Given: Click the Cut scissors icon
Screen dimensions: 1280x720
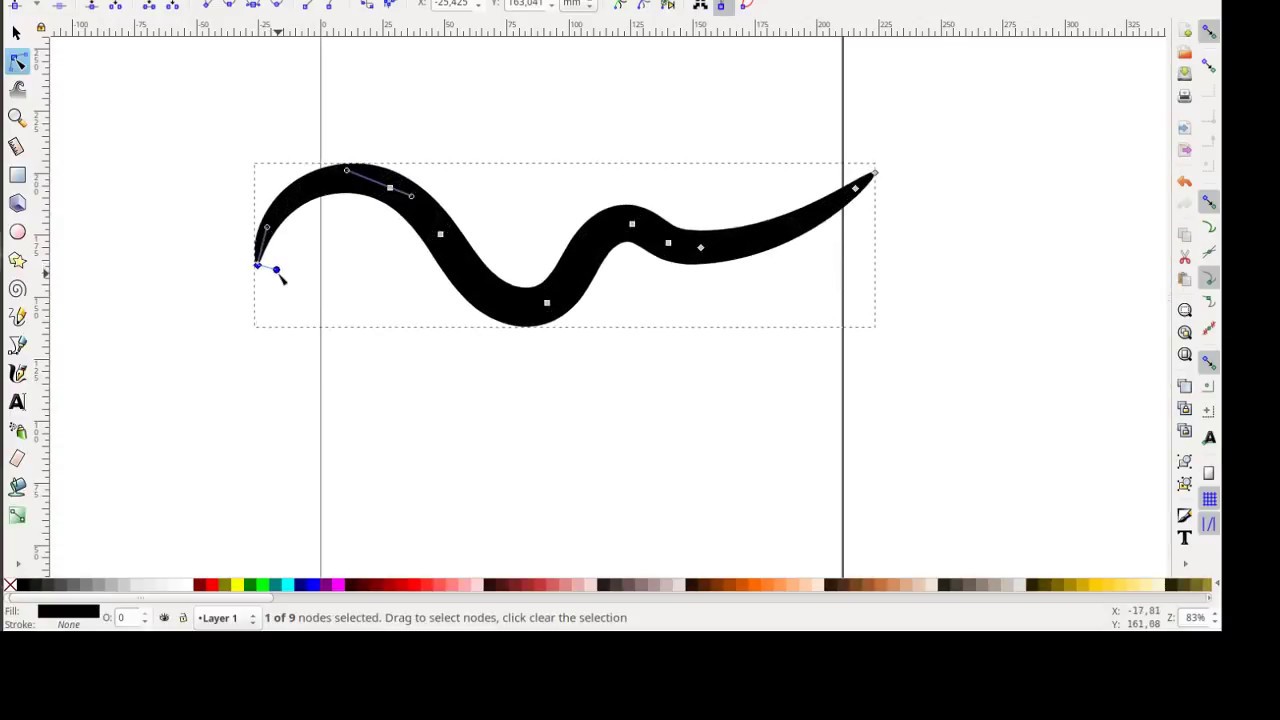Looking at the screenshot, I should 1185,257.
